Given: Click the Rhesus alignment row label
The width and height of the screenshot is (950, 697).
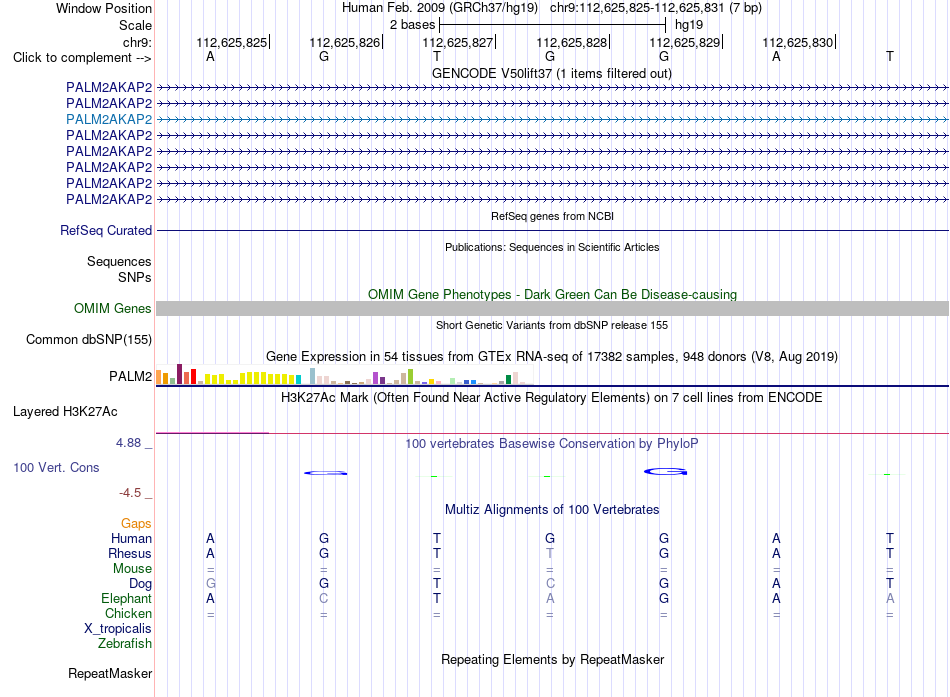Looking at the screenshot, I should (130, 554).
